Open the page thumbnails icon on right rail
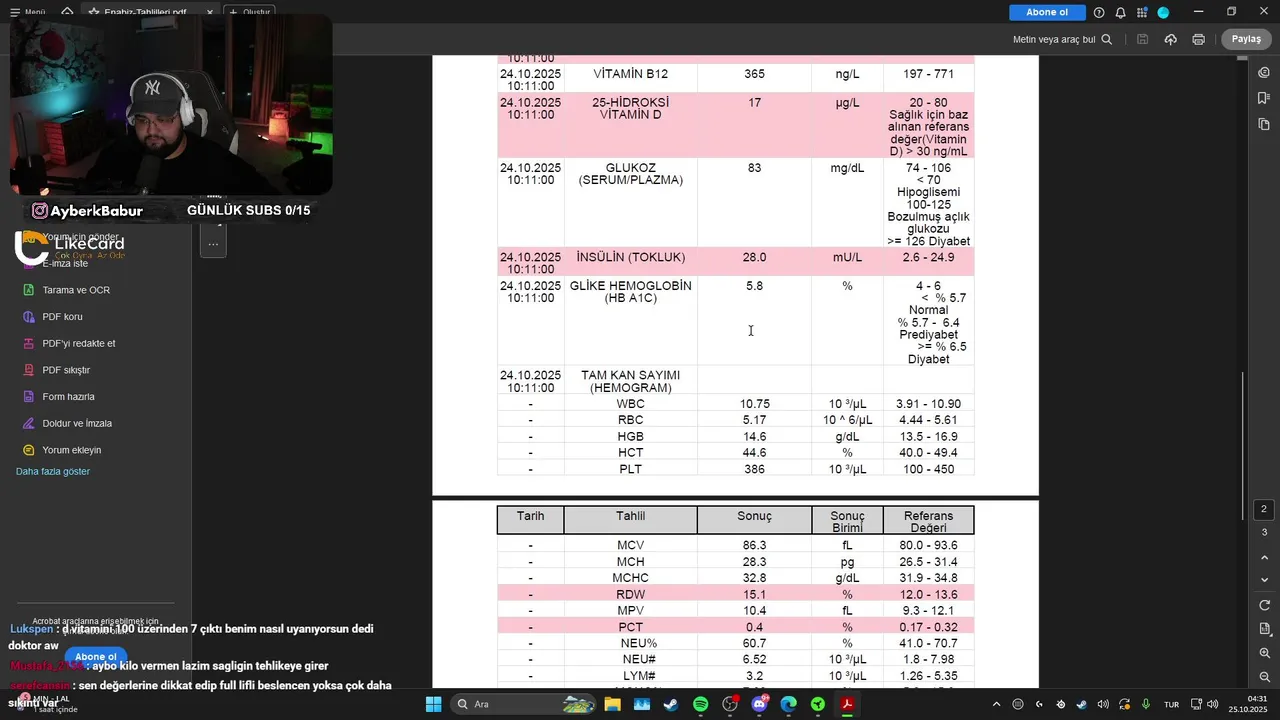 tap(1264, 124)
